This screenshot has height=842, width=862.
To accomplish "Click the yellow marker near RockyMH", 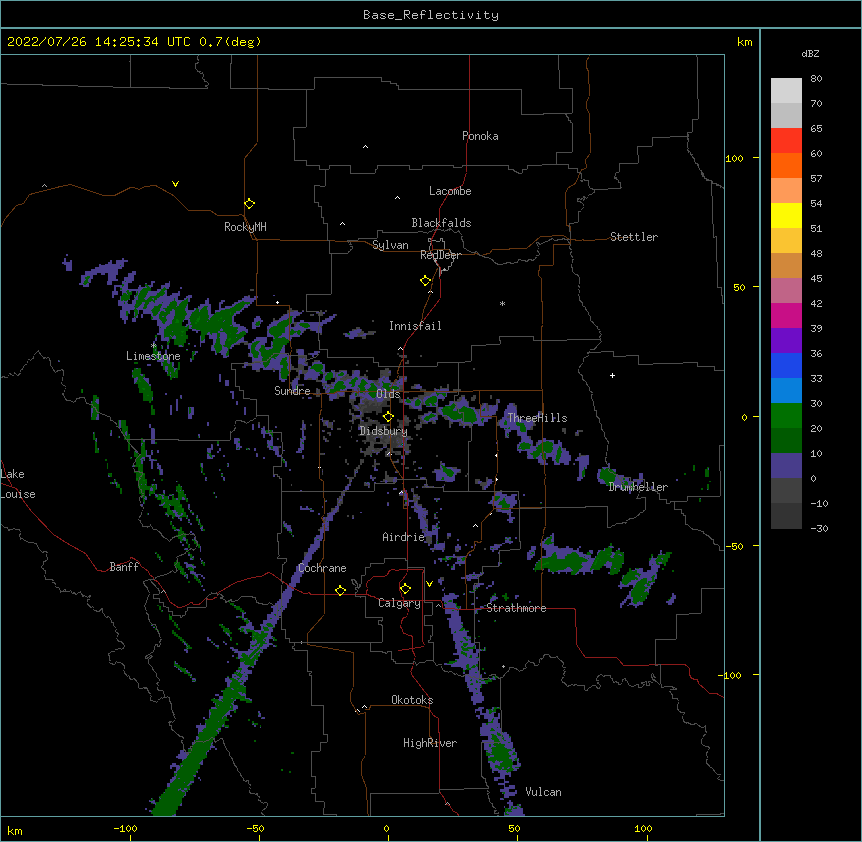I will coord(249,203).
